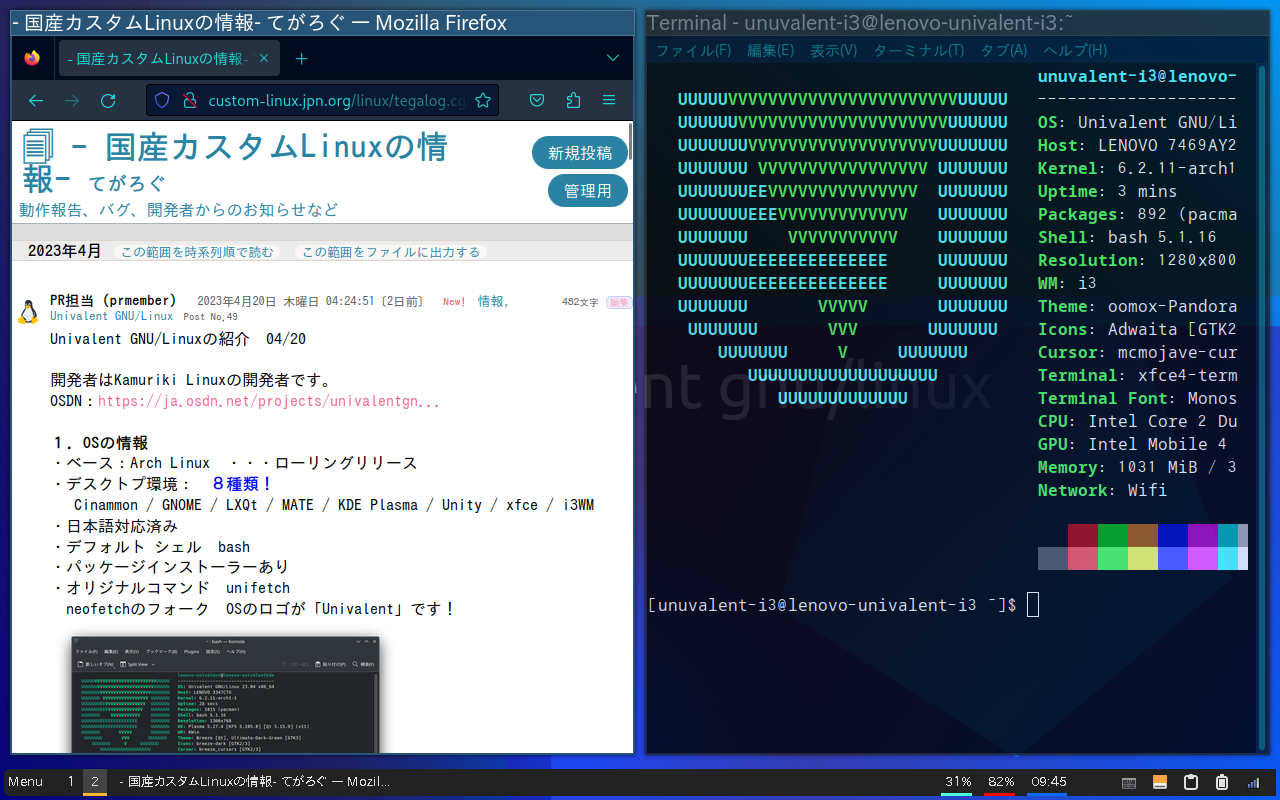
Task: Open a new Firefox tab with the plus button
Action: [301, 59]
